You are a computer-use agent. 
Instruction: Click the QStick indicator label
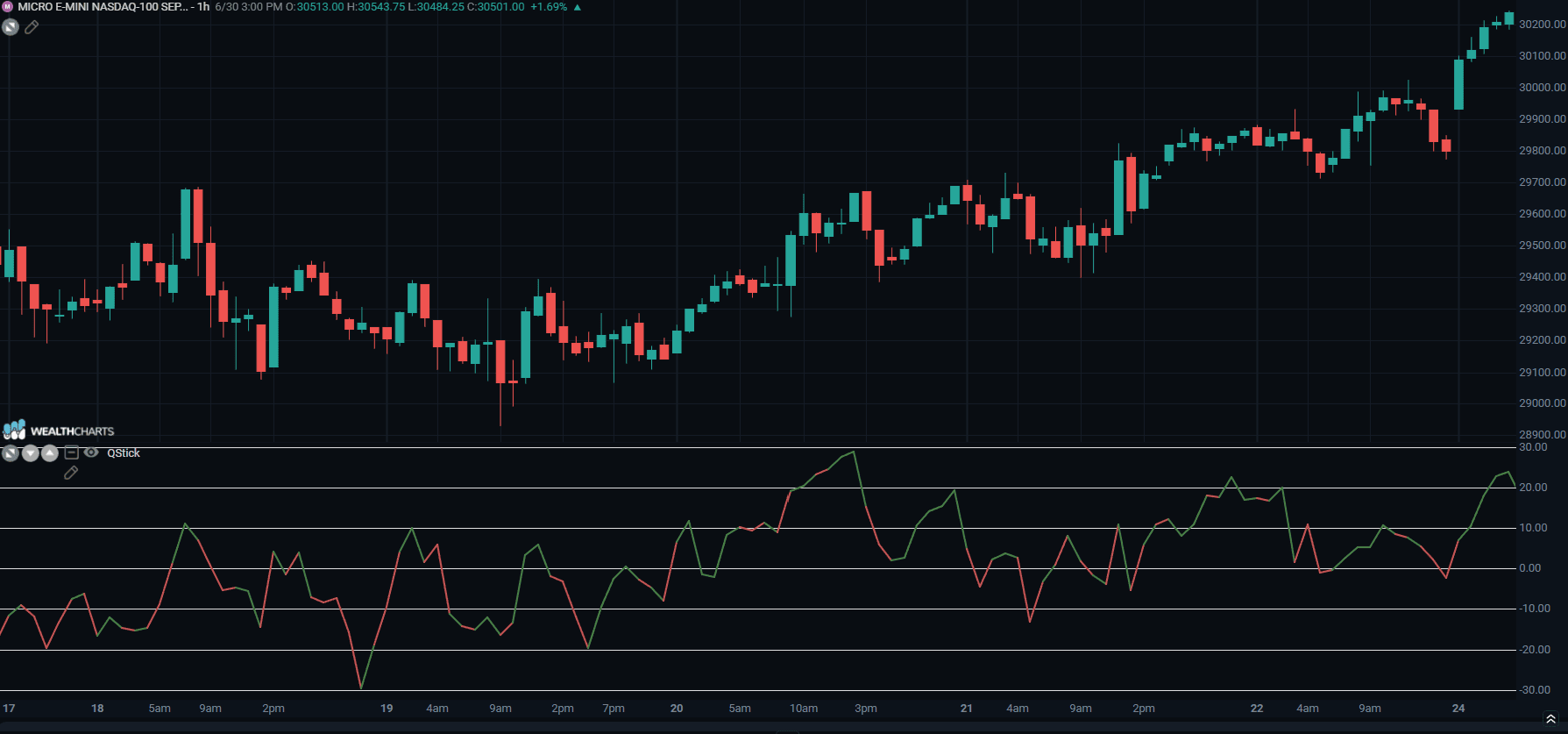[124, 453]
